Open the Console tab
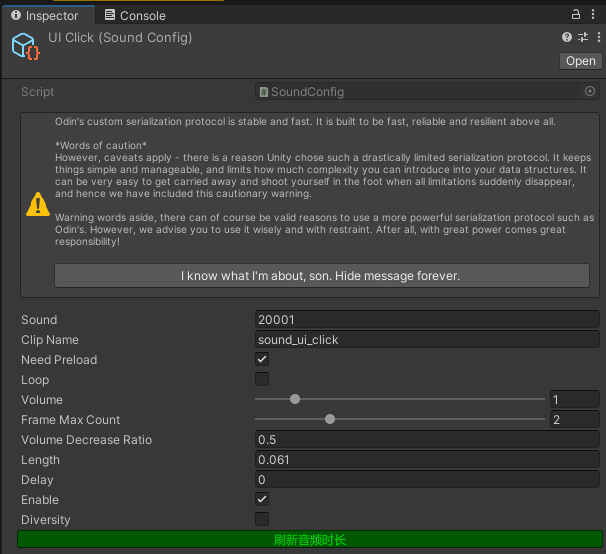The height and width of the screenshot is (554, 606). (135, 15)
